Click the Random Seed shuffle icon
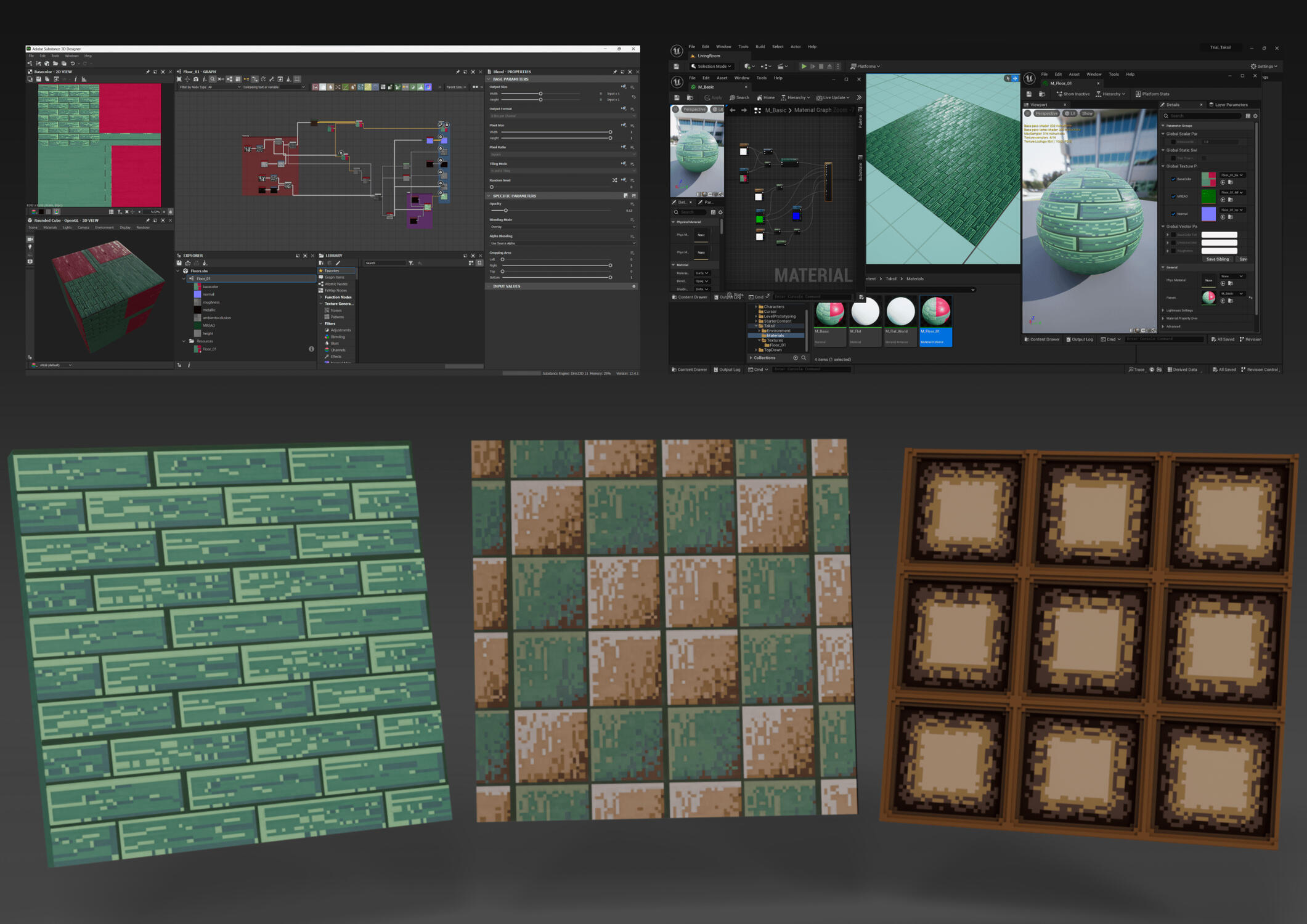 point(614,180)
